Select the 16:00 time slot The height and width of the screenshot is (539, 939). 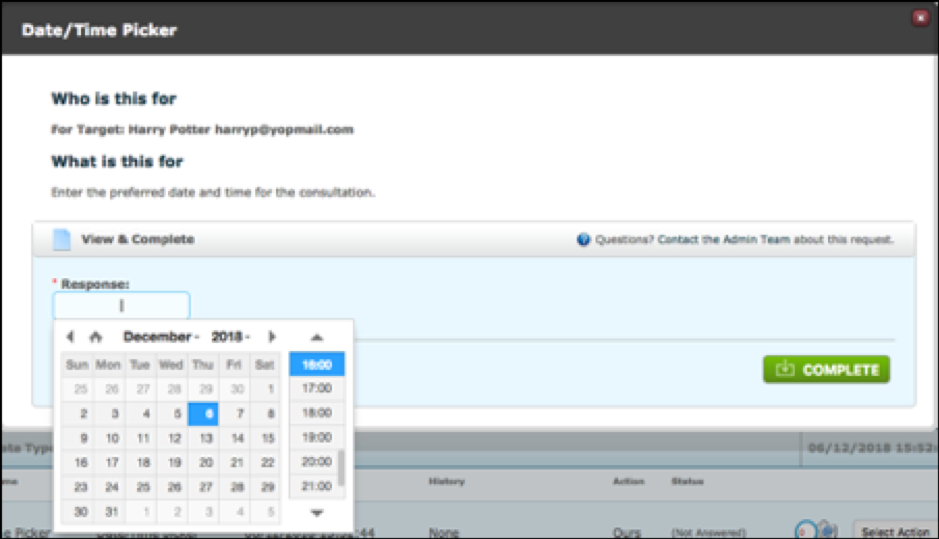coord(317,364)
